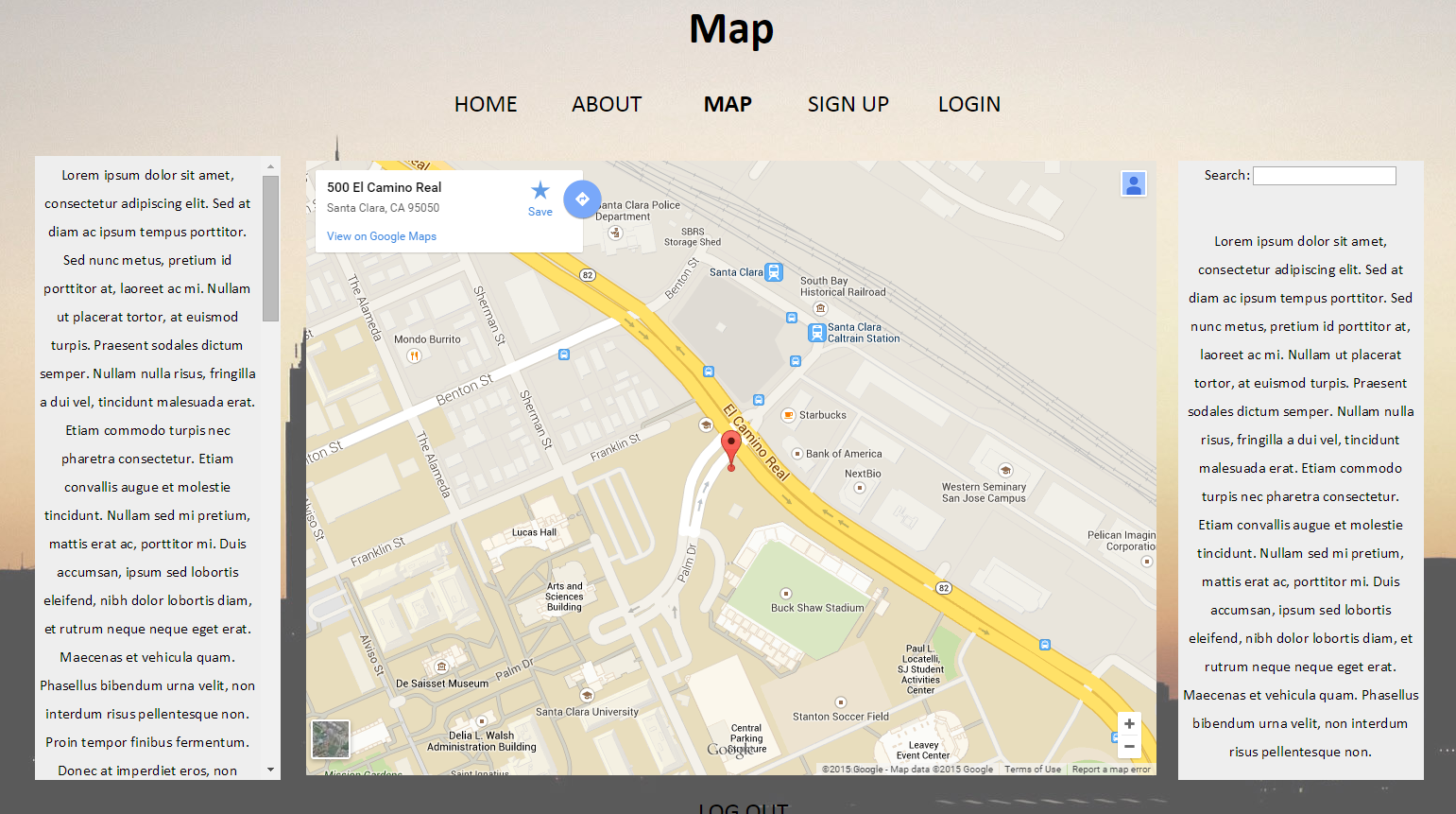1456x814 pixels.
Task: Click the red location pin marker
Action: pos(730,450)
